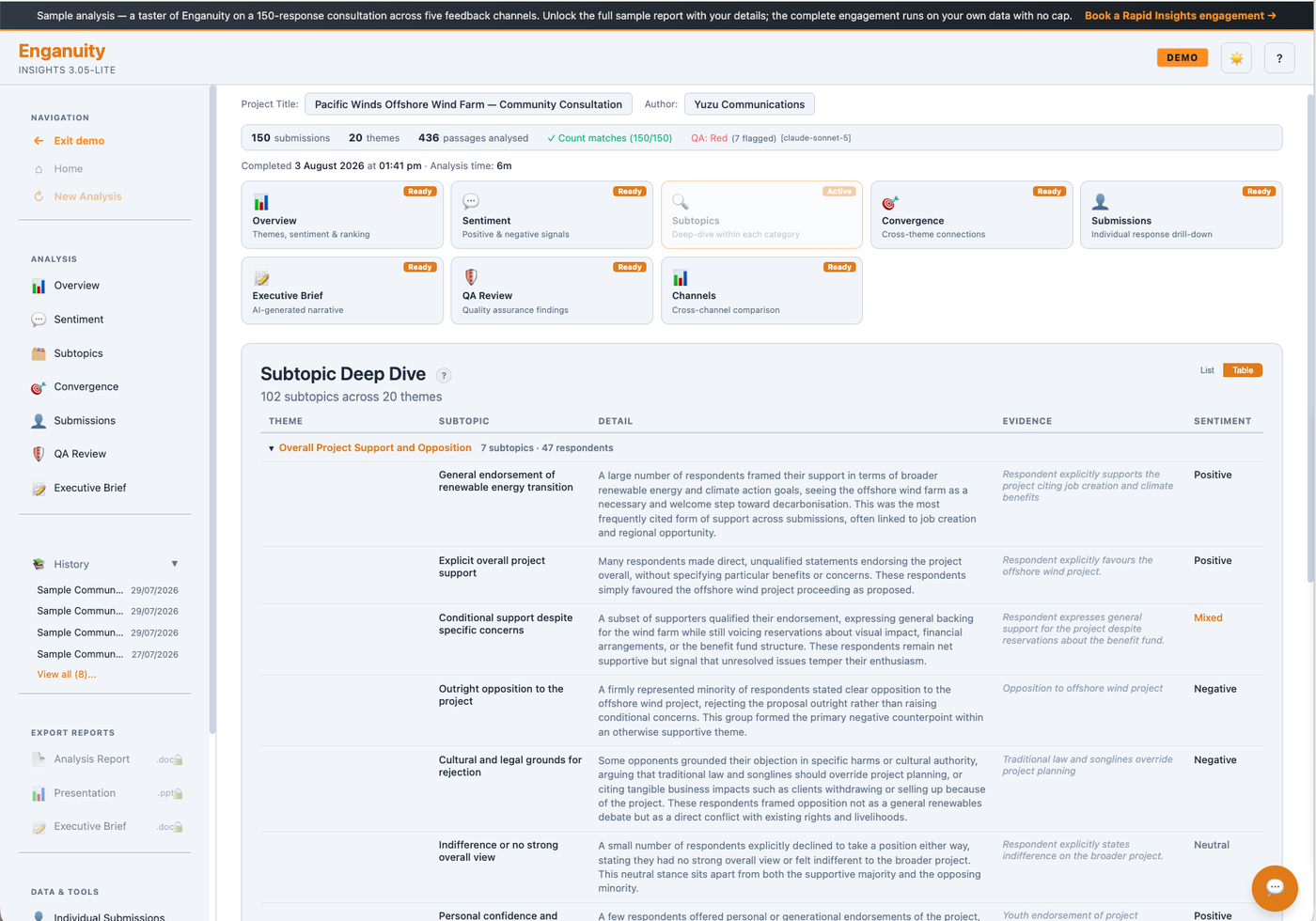
Task: Open the Executive Brief card tab
Action: coord(342,290)
